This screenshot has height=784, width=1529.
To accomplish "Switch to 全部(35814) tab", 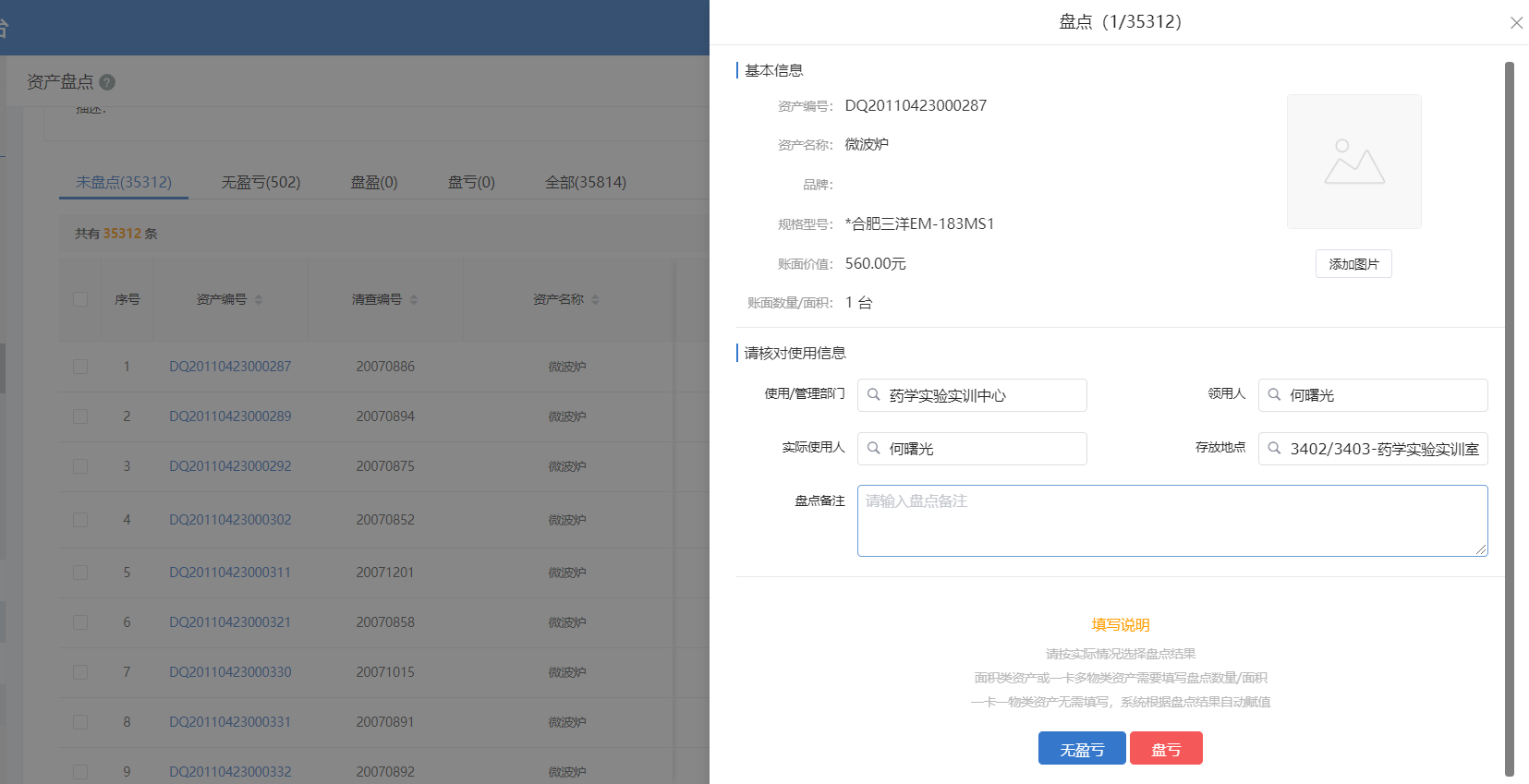I will (585, 183).
